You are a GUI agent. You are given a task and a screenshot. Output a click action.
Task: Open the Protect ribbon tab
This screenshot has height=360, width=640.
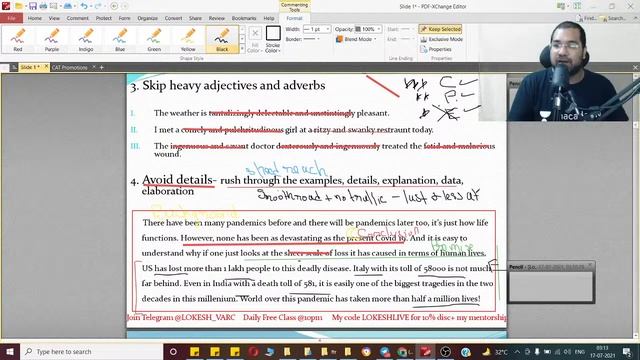(x=104, y=18)
